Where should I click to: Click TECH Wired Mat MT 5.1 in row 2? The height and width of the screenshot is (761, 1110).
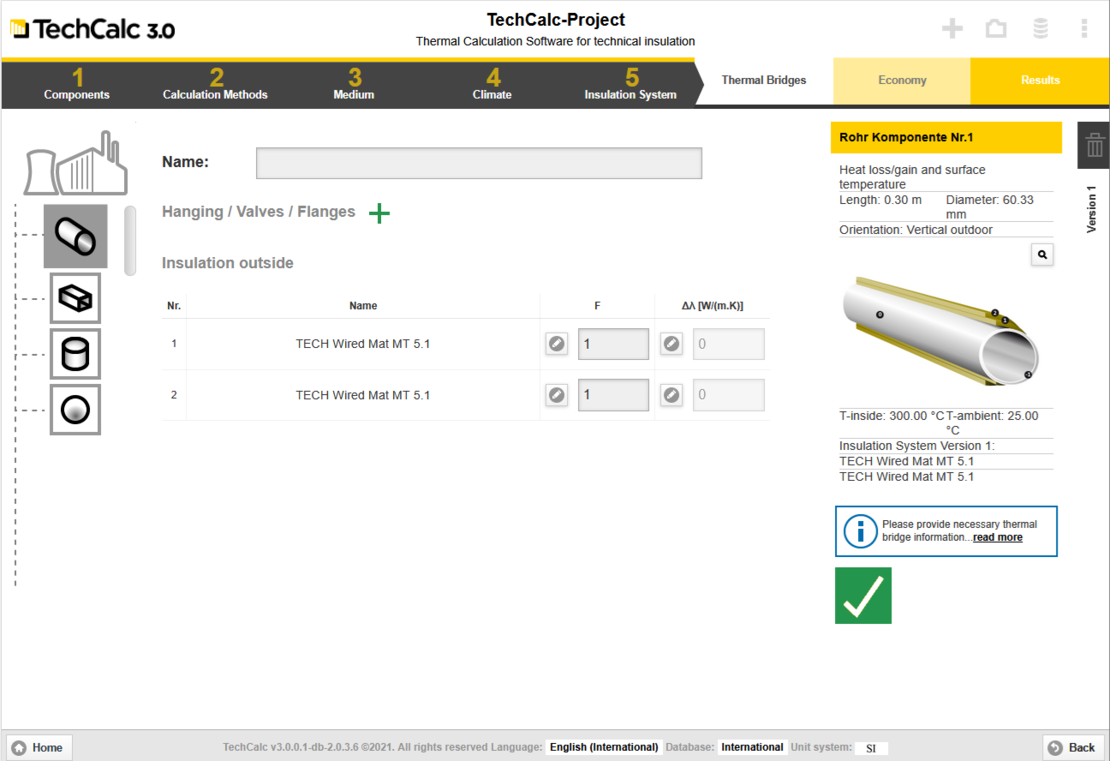[x=362, y=395]
